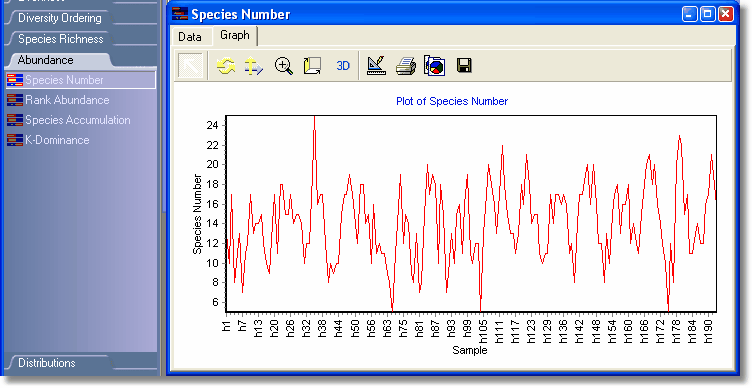
Task: Activate the magnifier zoom tool
Action: (283, 66)
